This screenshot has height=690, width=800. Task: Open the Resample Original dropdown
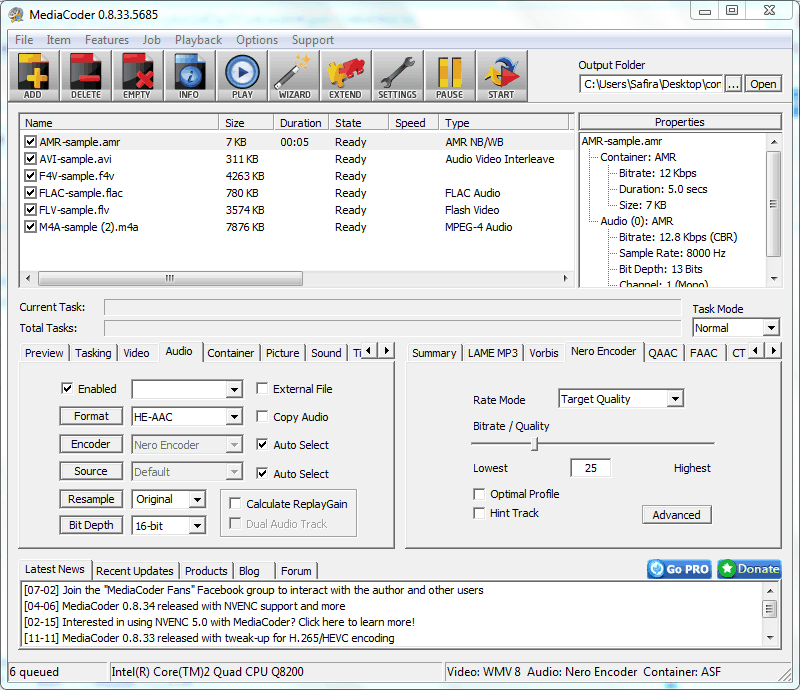pos(197,499)
